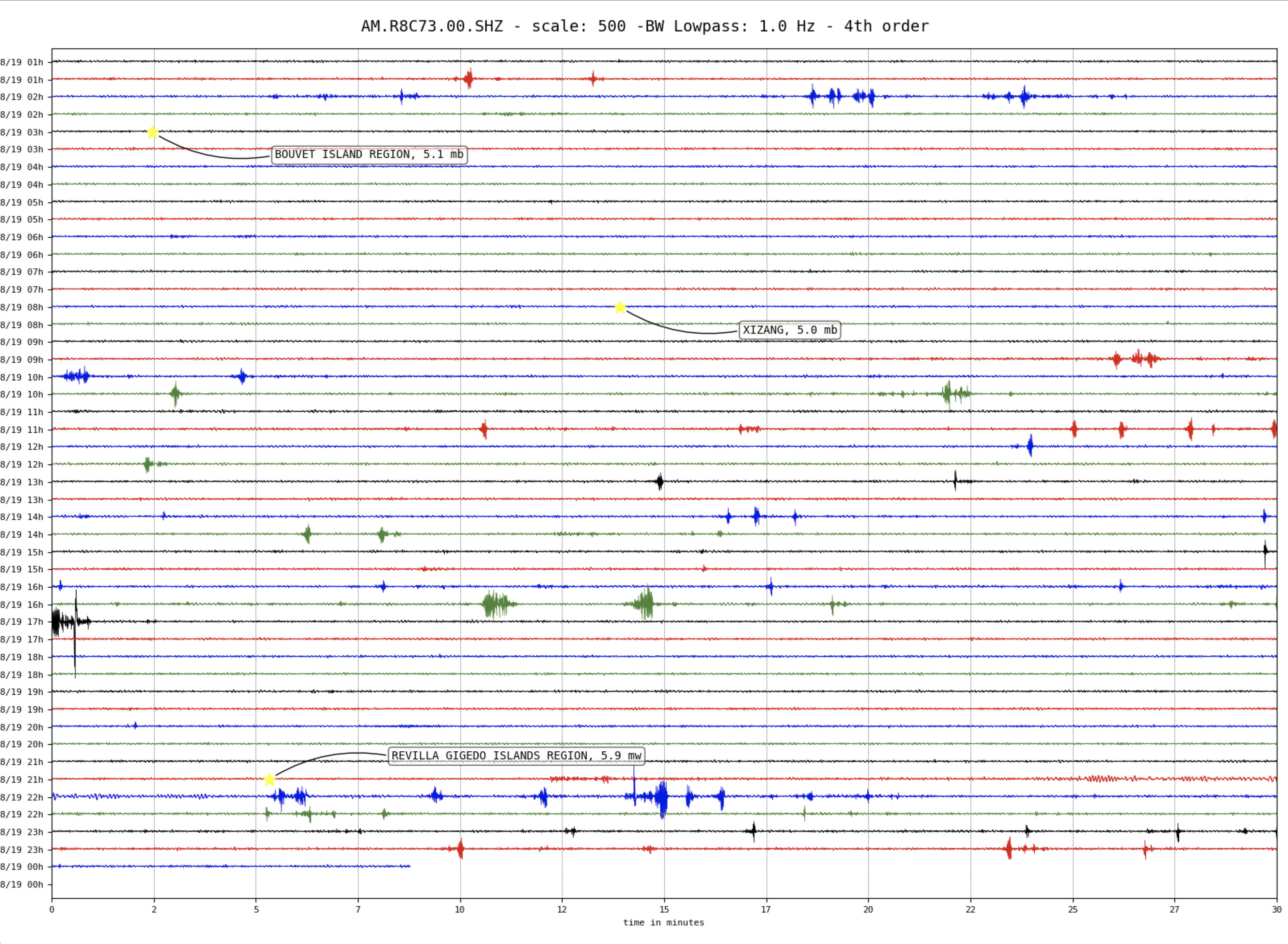Click '8/19 22h' label beside the blue trace
1288x944 pixels.
(x=22, y=797)
